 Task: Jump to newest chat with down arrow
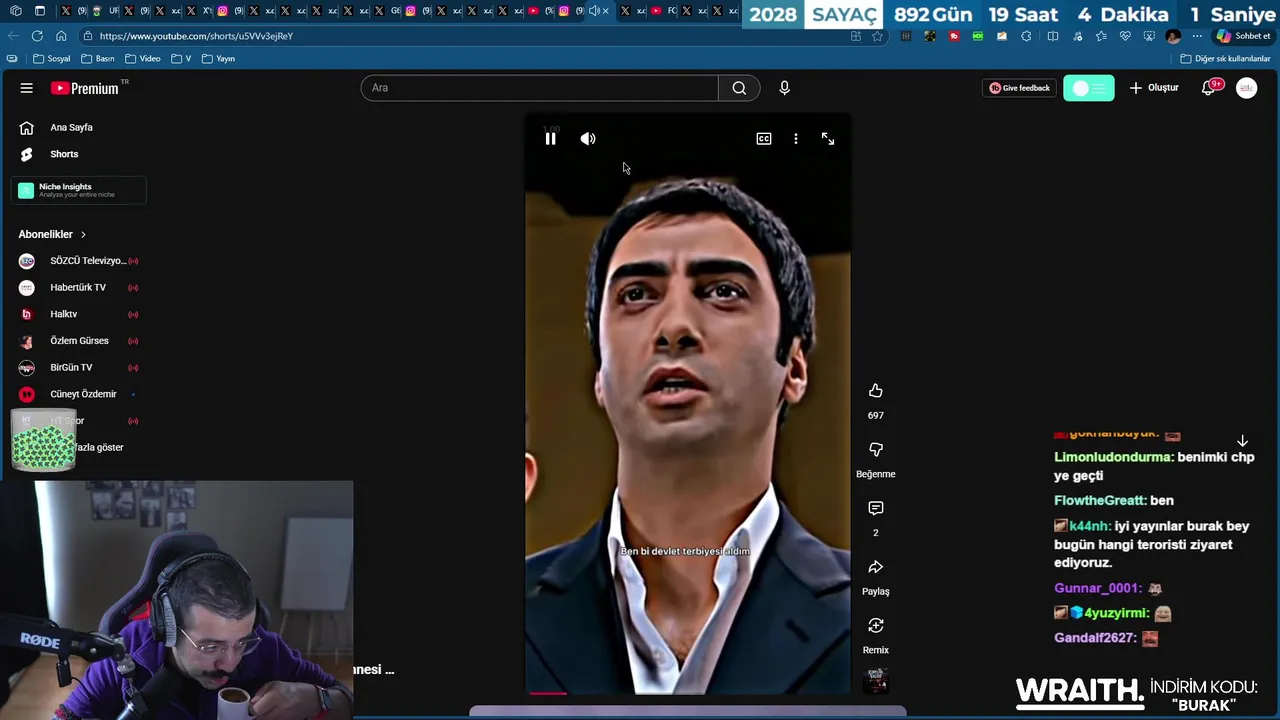[1242, 441]
